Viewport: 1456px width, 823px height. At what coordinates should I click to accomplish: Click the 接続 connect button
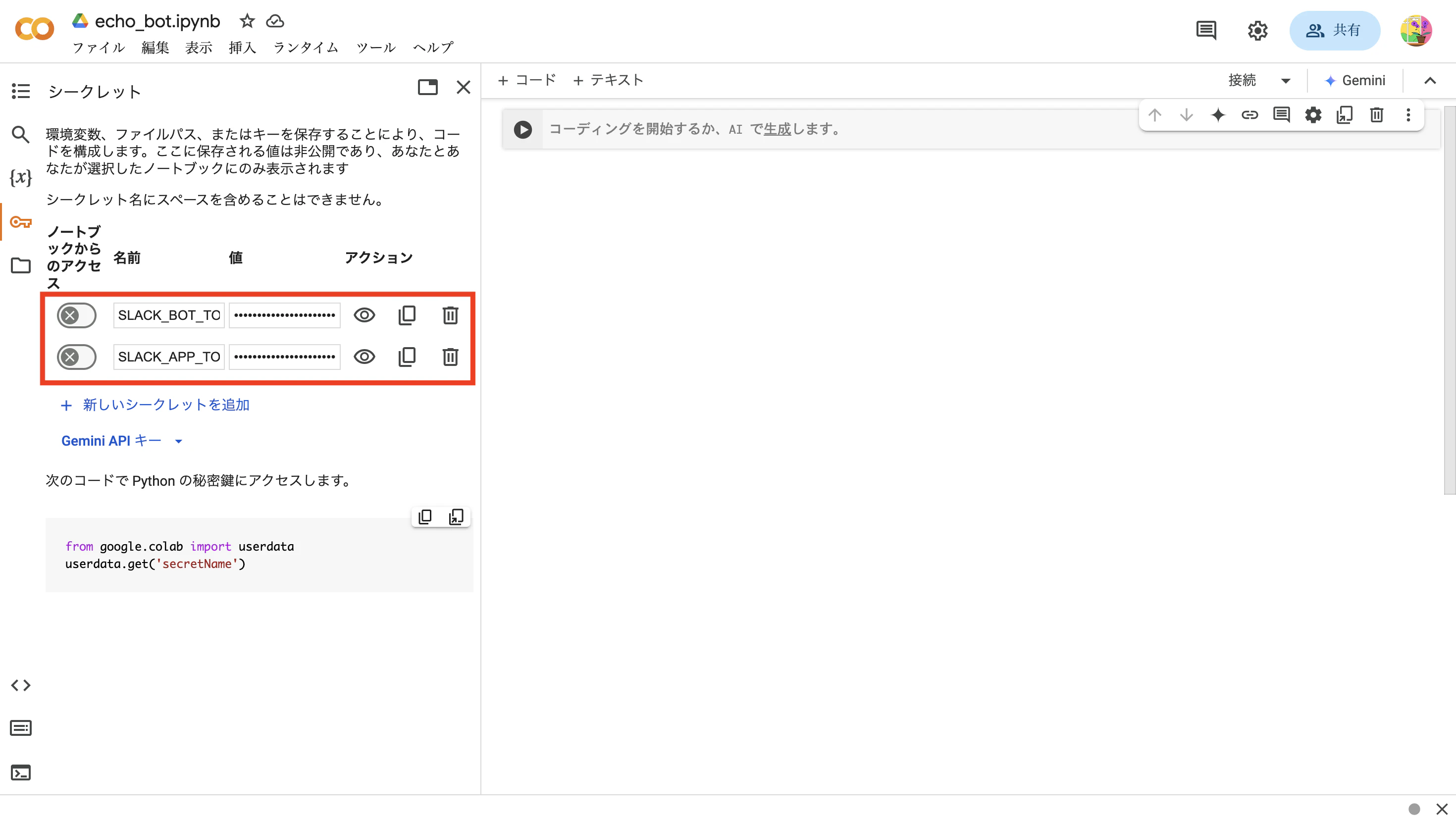(1243, 81)
